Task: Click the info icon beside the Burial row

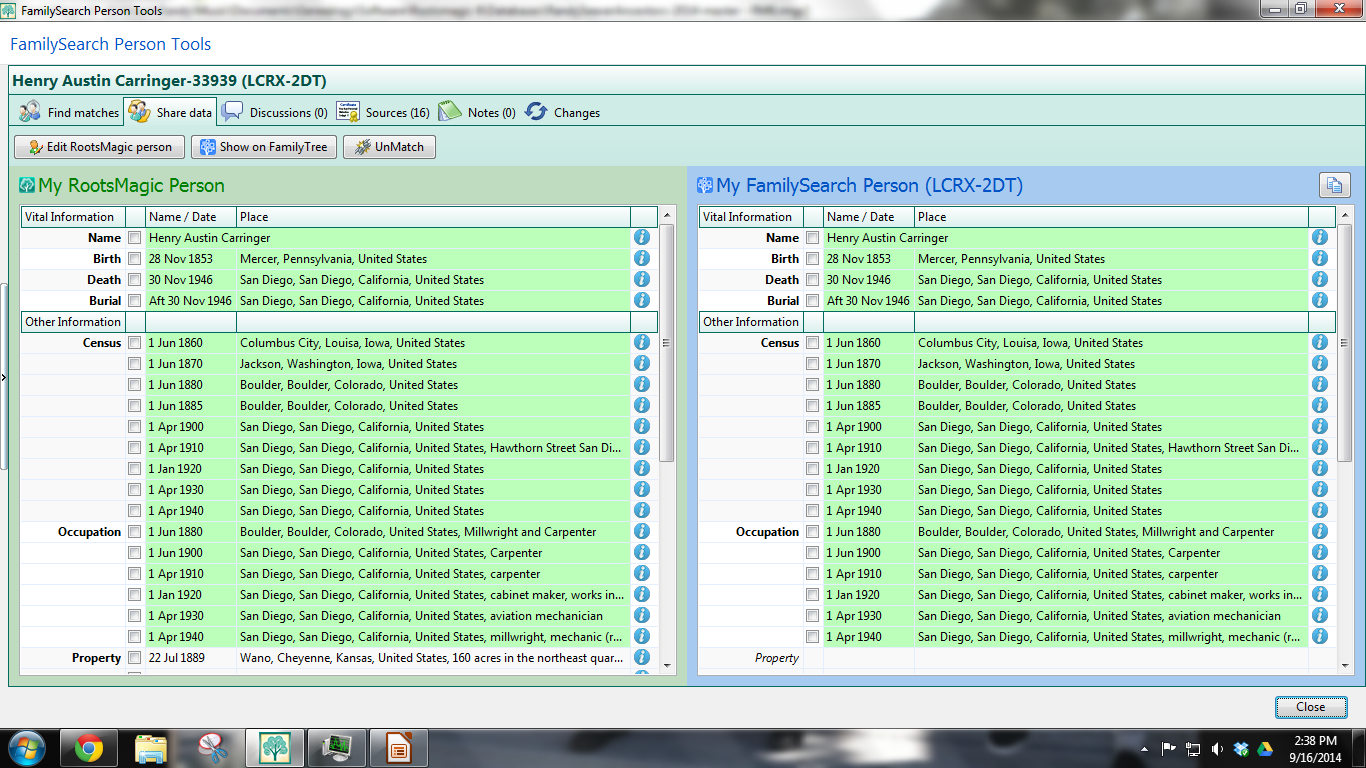Action: click(641, 300)
